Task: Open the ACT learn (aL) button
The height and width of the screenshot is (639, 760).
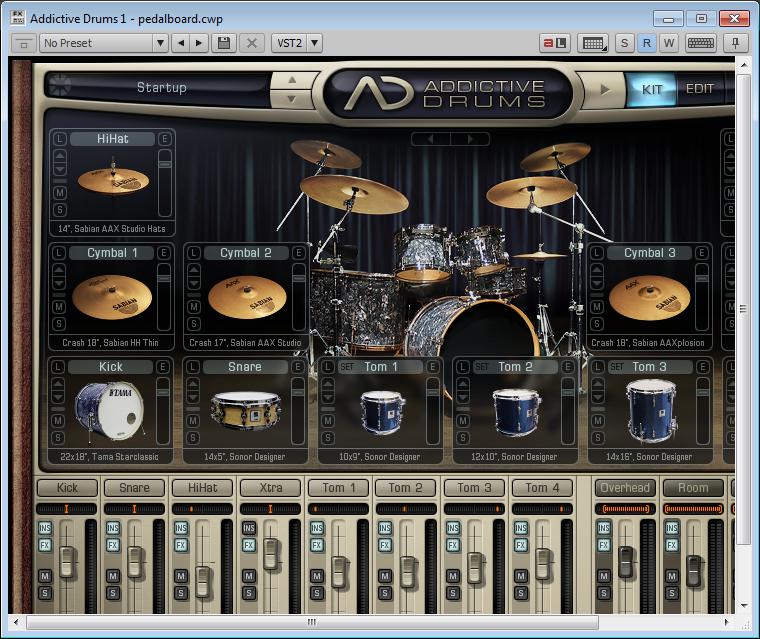Action: pos(554,43)
